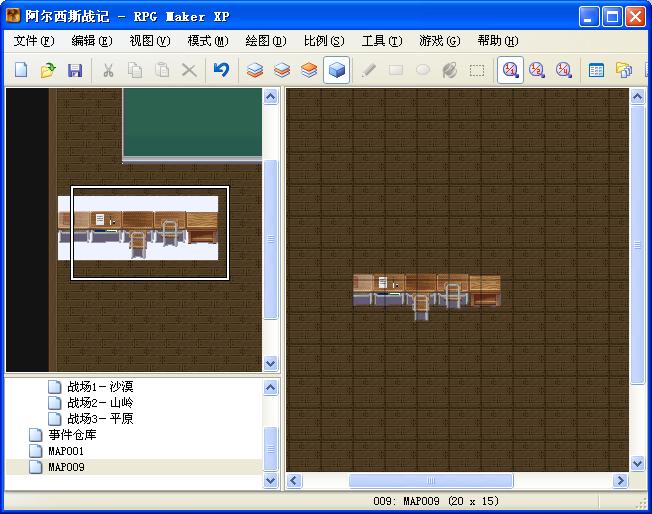
Task: Set zoom scale to 1/1
Action: coord(510,70)
